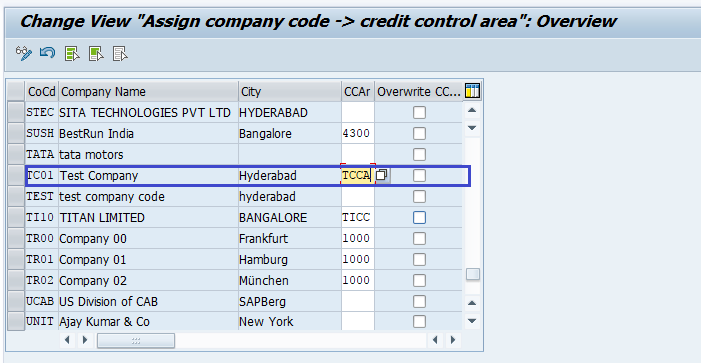Click left horizontal scroll left arrow
The height and width of the screenshot is (363, 701).
[x=67, y=340]
